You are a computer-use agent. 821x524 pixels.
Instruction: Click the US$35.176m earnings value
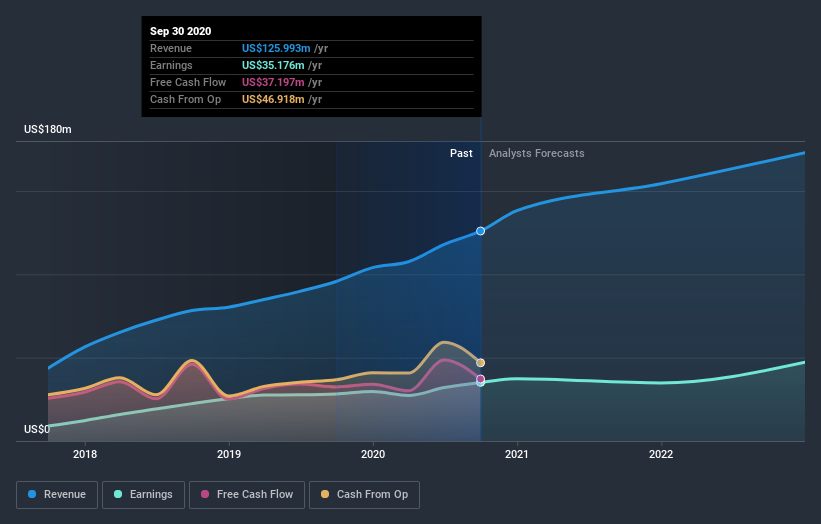coord(273,65)
